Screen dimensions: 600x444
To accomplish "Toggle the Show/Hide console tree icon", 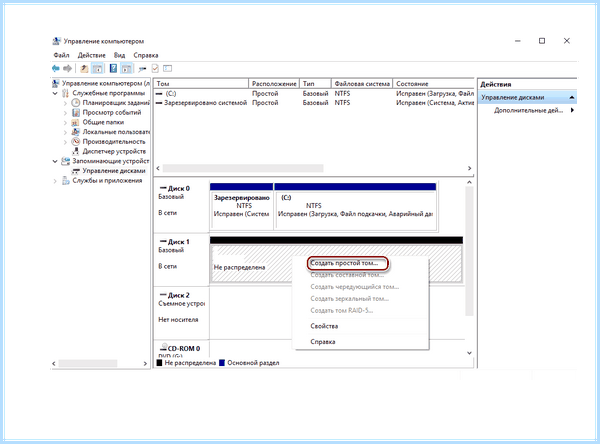I will coord(98,69).
